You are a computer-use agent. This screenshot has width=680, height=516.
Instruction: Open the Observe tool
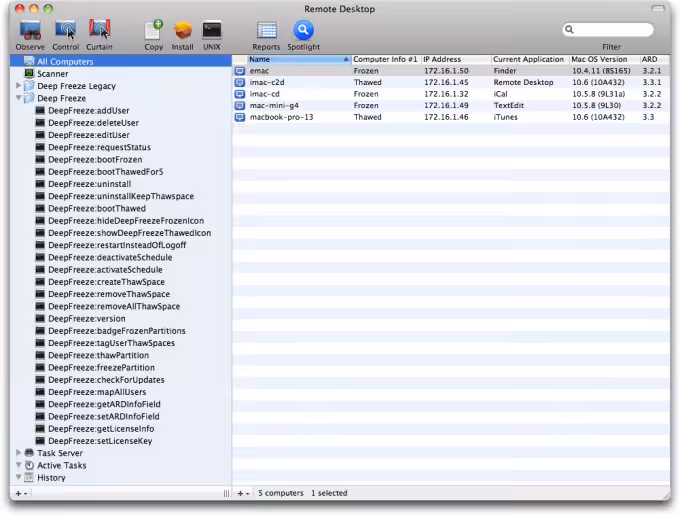pyautogui.click(x=30, y=35)
